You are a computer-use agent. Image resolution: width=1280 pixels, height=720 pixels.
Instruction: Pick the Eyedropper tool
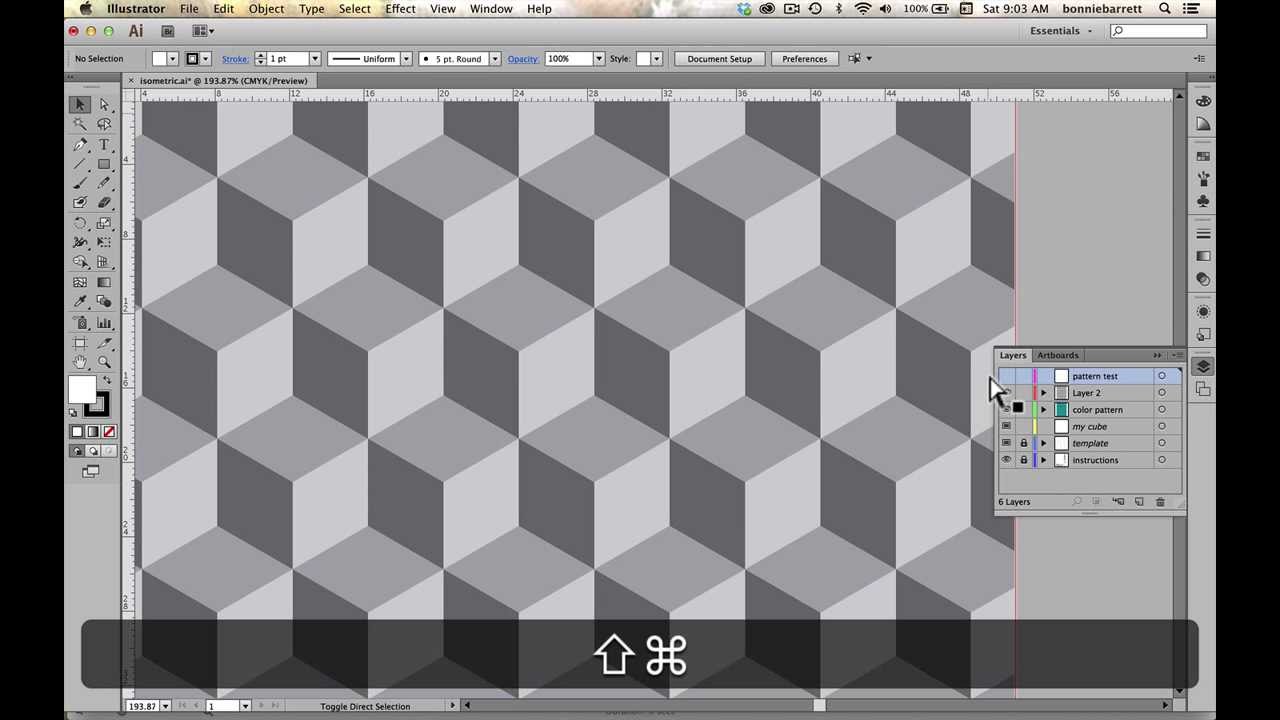[x=80, y=301]
